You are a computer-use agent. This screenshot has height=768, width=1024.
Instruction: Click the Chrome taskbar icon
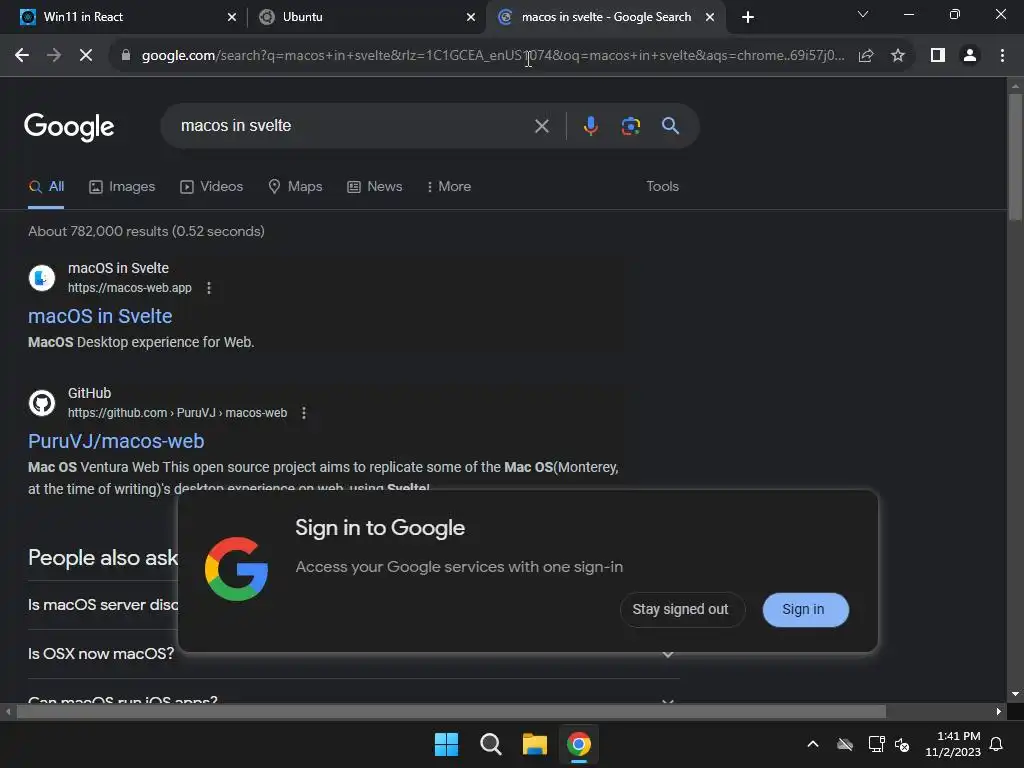(x=579, y=744)
